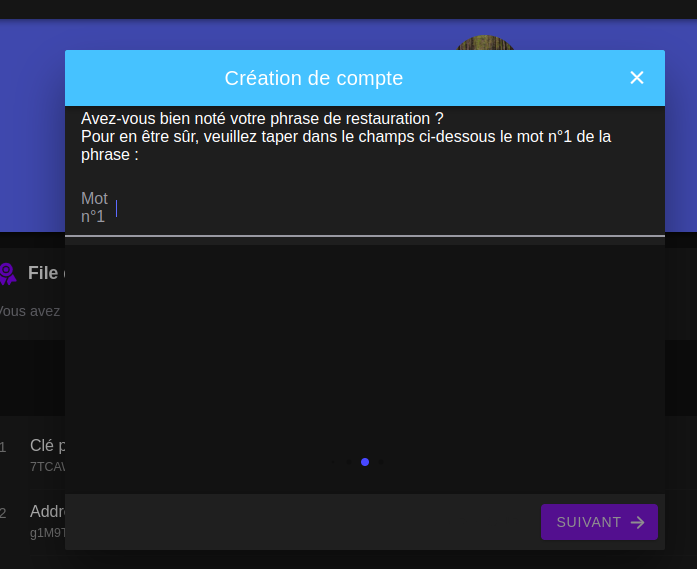
Task: Click the empty dark area above the step dot
Action: pyautogui.click(x=365, y=350)
